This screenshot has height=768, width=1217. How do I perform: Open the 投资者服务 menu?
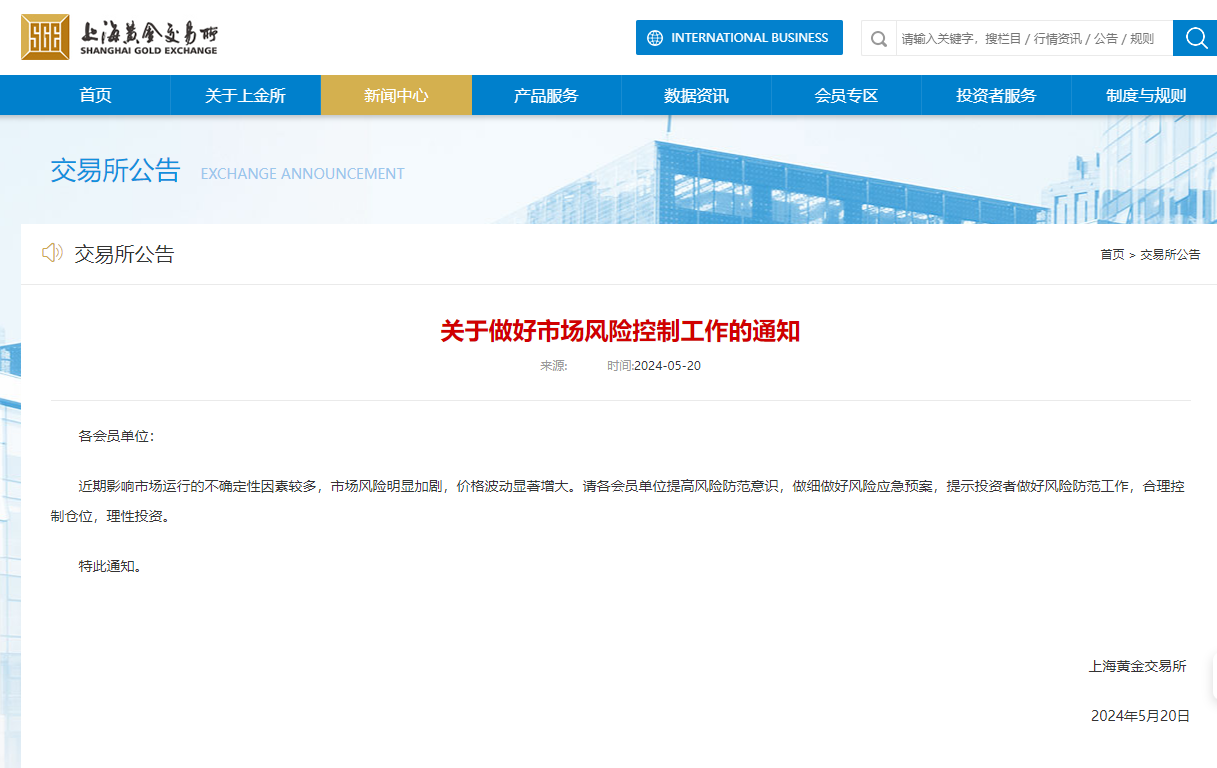point(996,96)
